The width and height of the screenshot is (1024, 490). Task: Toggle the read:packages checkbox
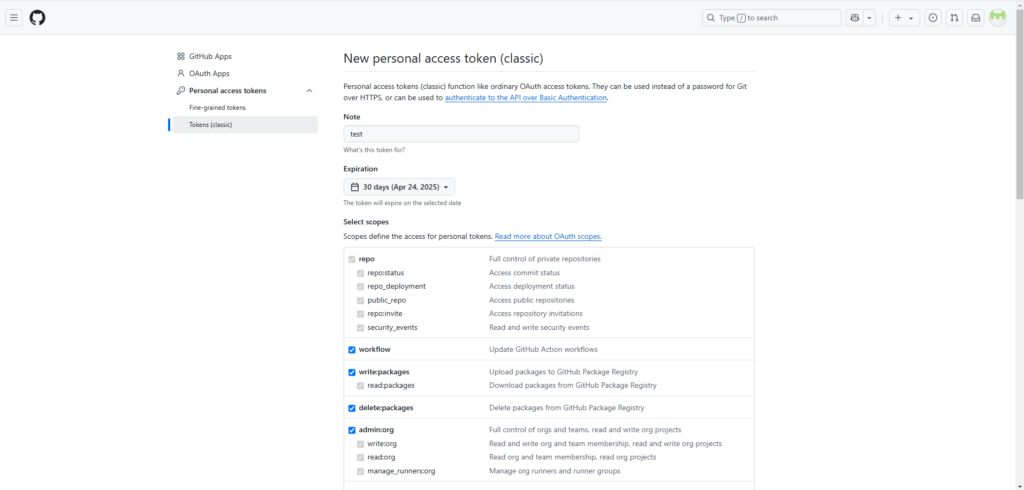point(360,386)
